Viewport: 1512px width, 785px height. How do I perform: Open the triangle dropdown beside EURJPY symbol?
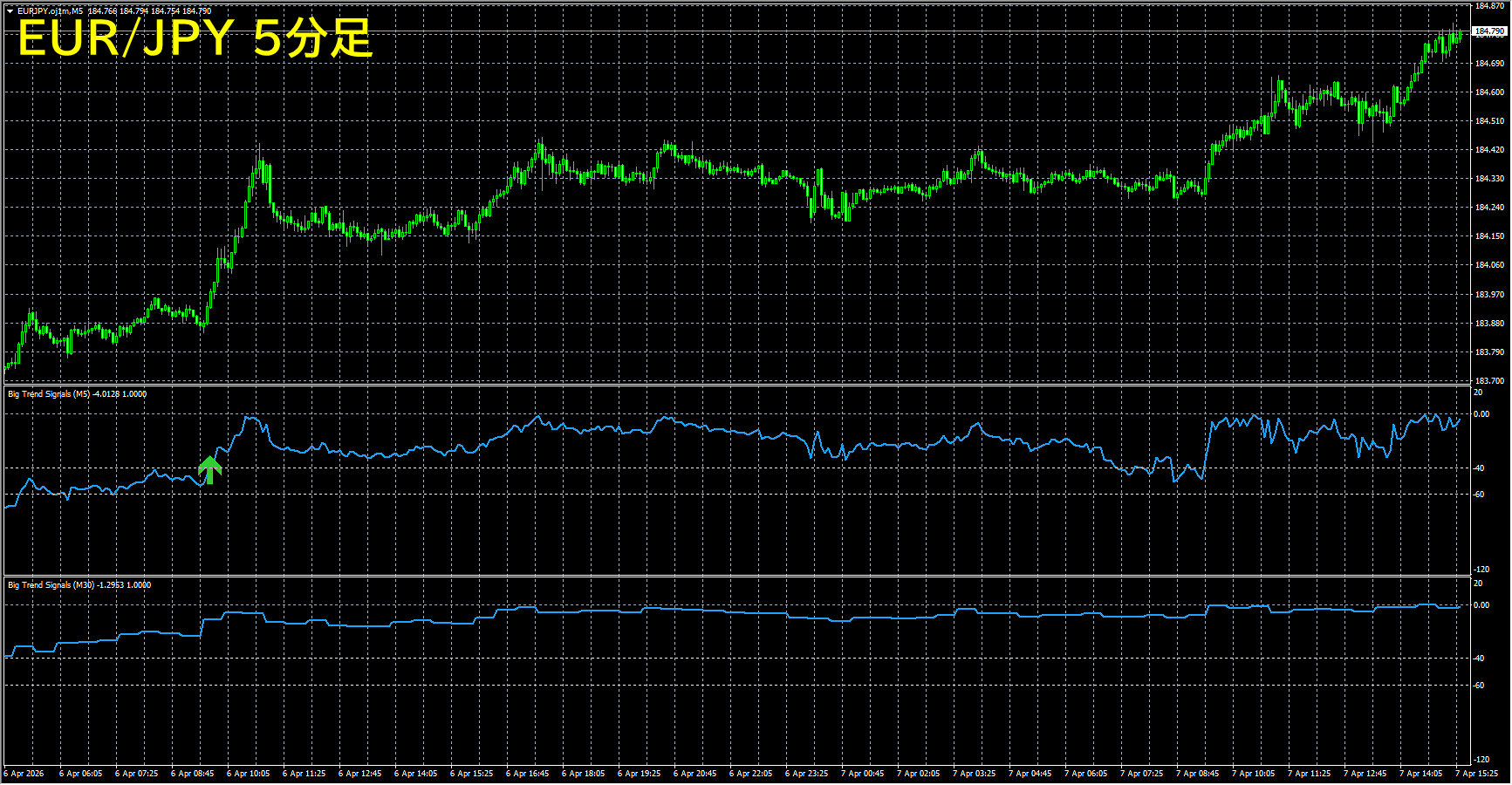10,11
